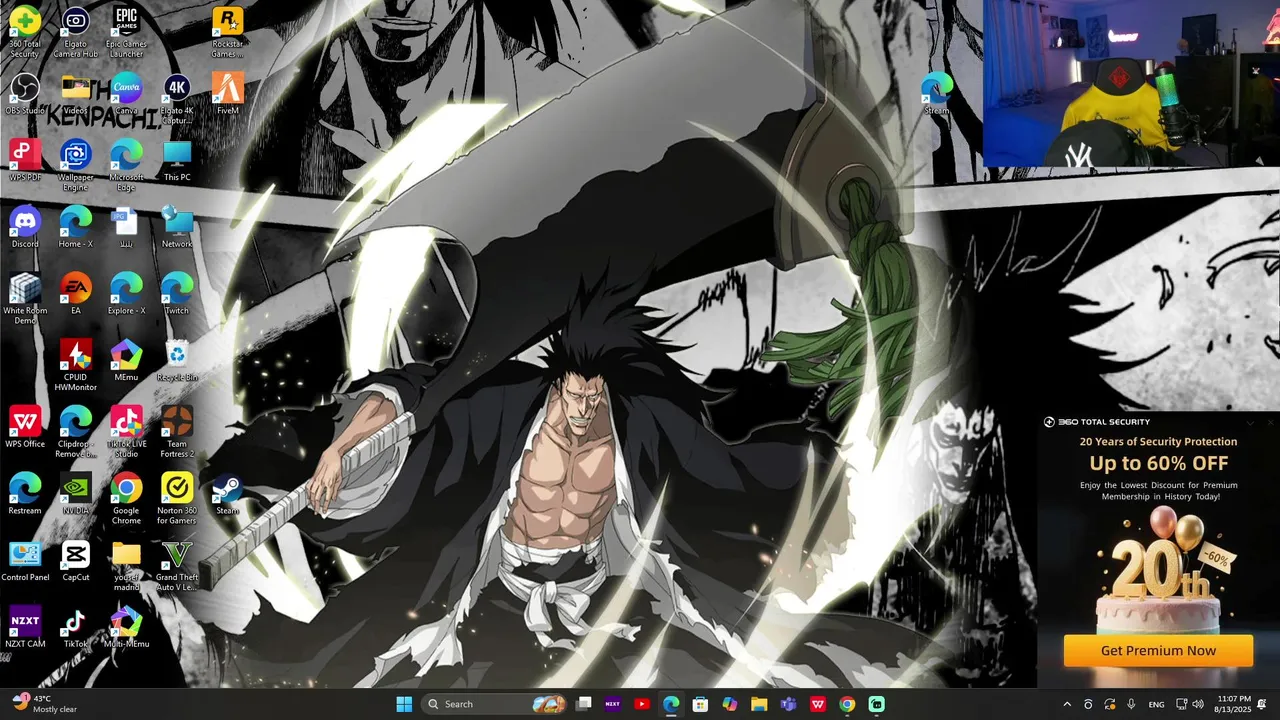Click the microphone tray icon

[x=1131, y=704]
